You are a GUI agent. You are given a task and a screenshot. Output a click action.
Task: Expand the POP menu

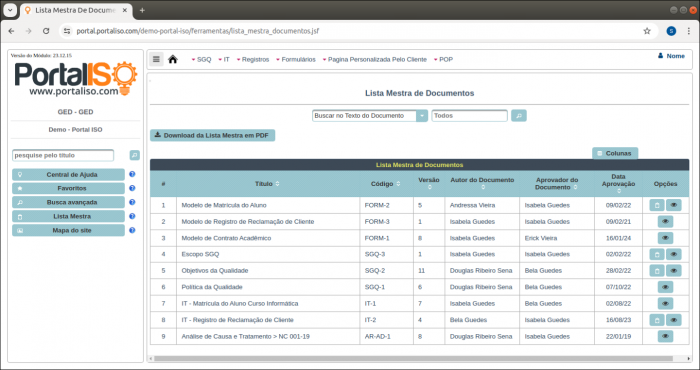(x=443, y=59)
